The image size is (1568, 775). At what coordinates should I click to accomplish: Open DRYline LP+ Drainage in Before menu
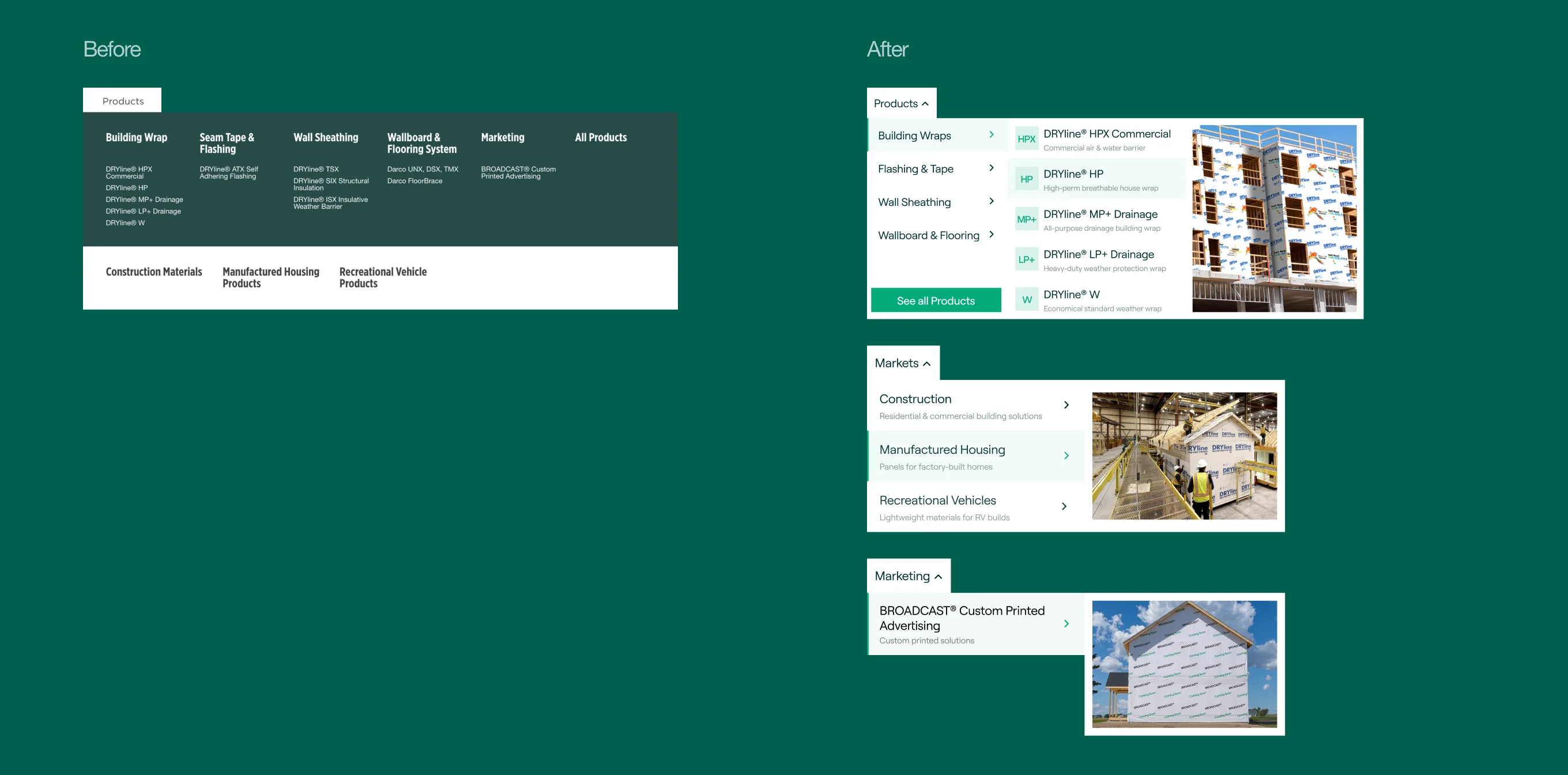(143, 210)
